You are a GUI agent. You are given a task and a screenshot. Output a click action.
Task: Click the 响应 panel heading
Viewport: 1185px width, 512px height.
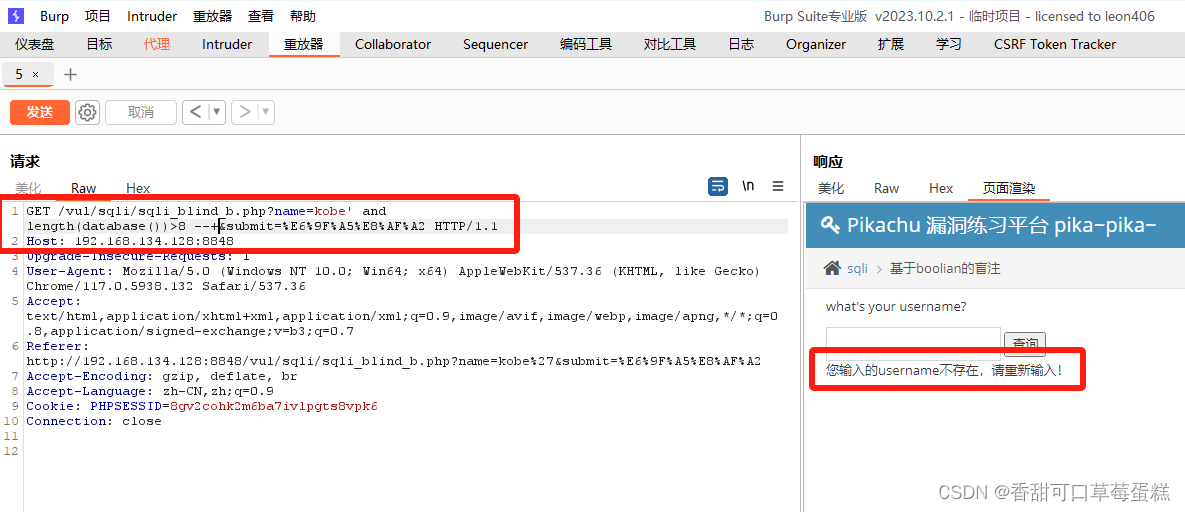pyautogui.click(x=828, y=161)
